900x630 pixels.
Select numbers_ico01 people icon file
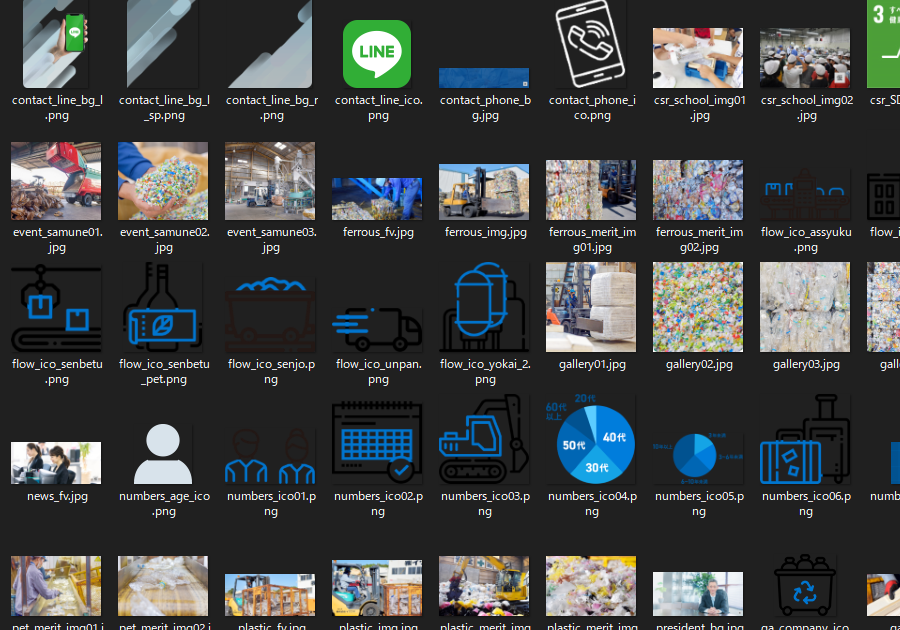click(270, 456)
